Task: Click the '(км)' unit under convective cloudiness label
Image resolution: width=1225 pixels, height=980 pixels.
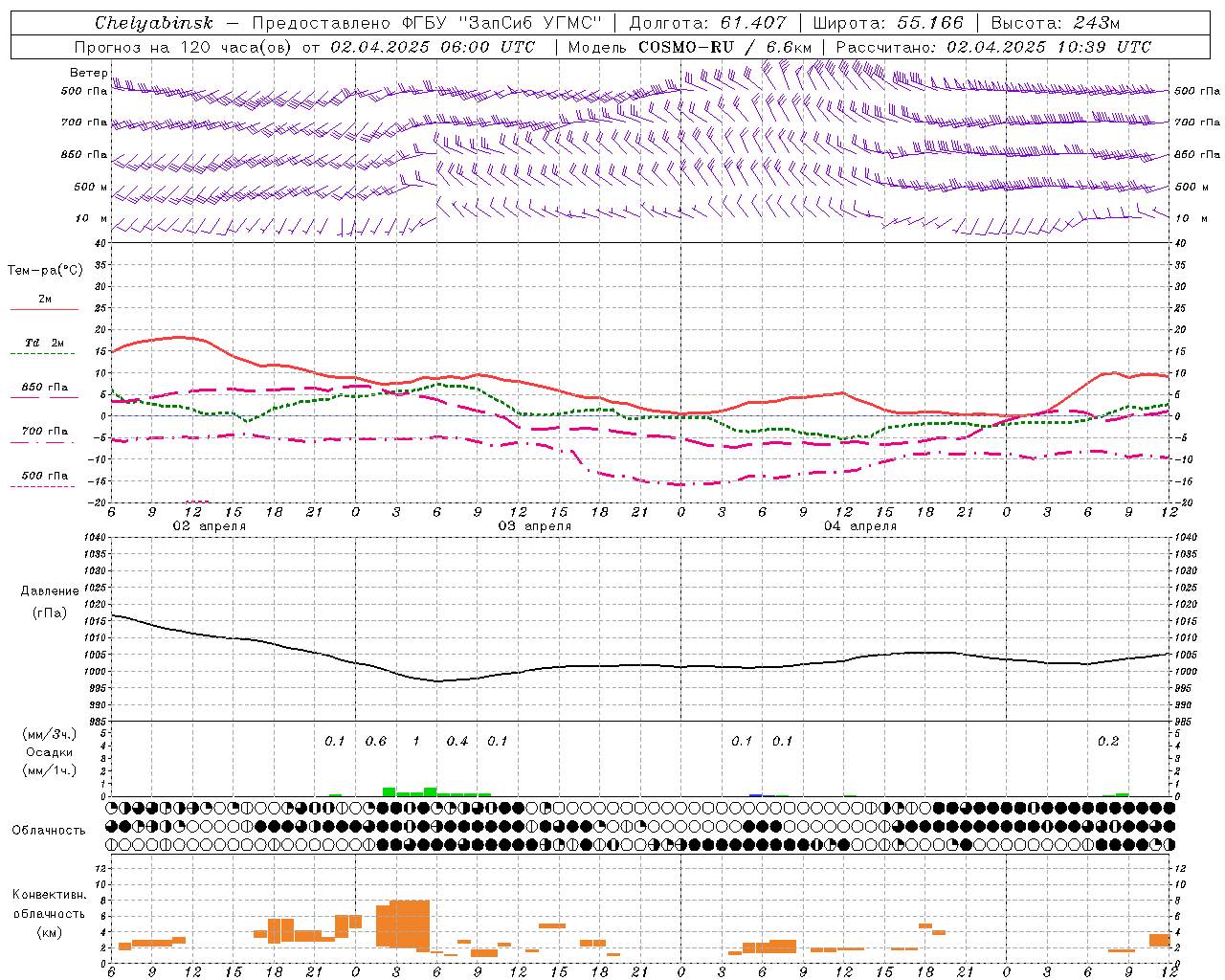Action: (49, 932)
